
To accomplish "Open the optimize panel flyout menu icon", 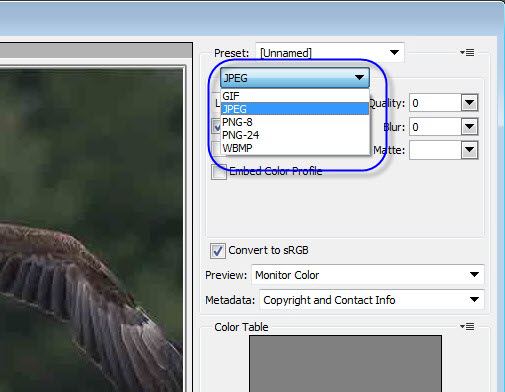I will (x=467, y=52).
